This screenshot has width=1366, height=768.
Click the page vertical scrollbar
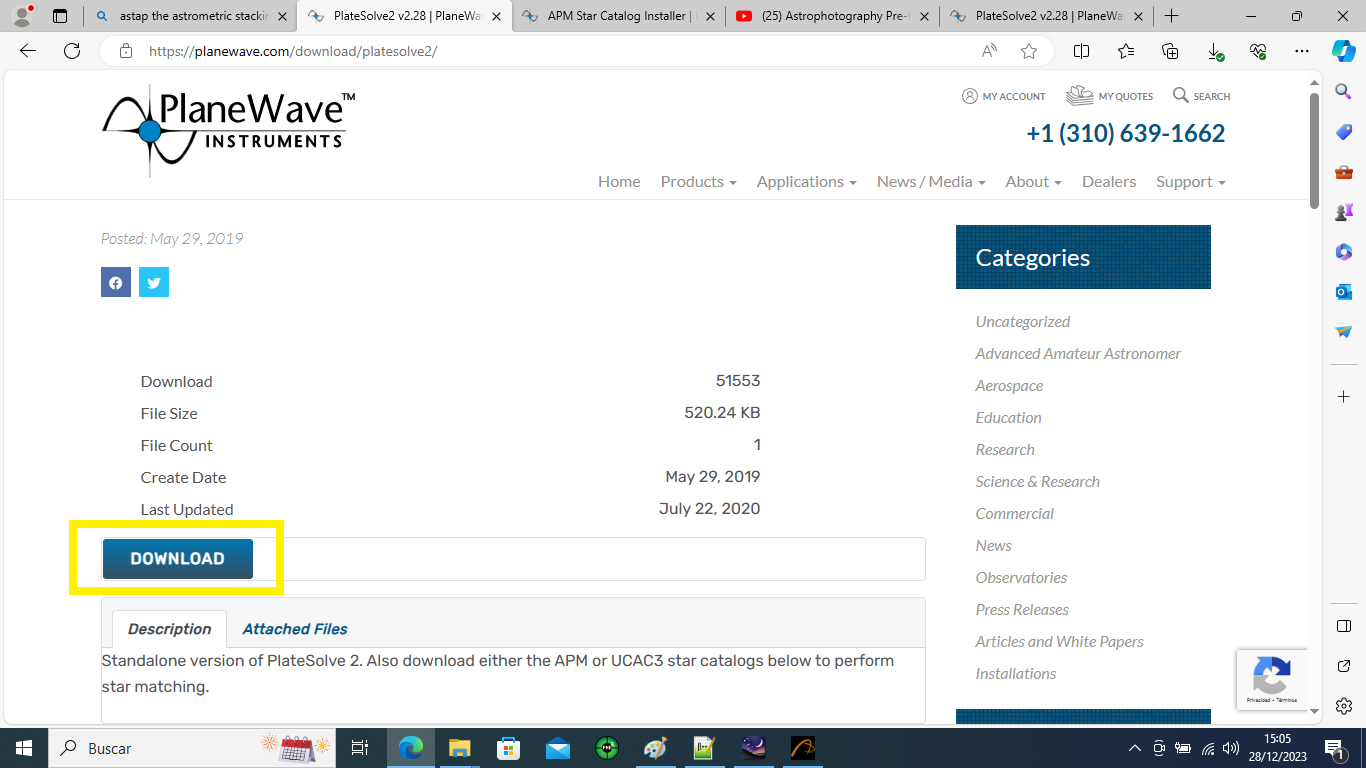tap(1314, 150)
